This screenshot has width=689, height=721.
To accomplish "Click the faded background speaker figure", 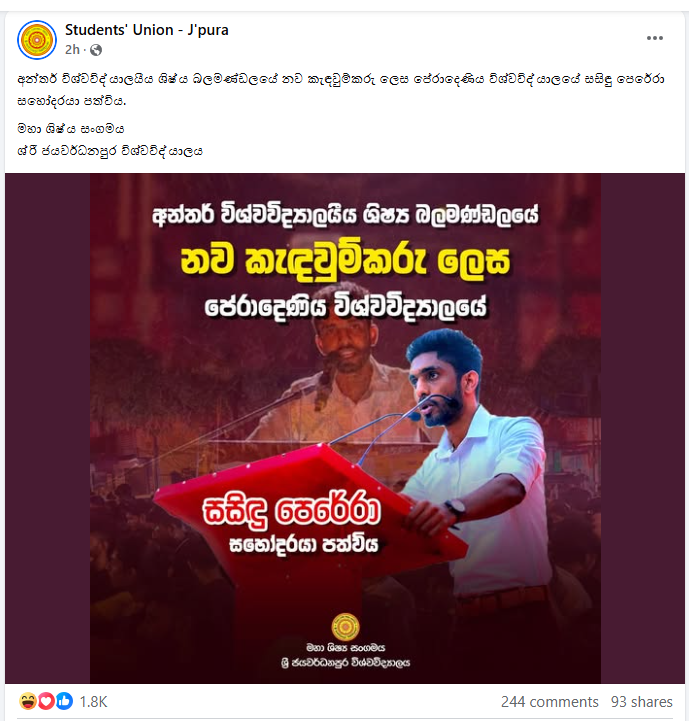I will pyautogui.click(x=338, y=368).
